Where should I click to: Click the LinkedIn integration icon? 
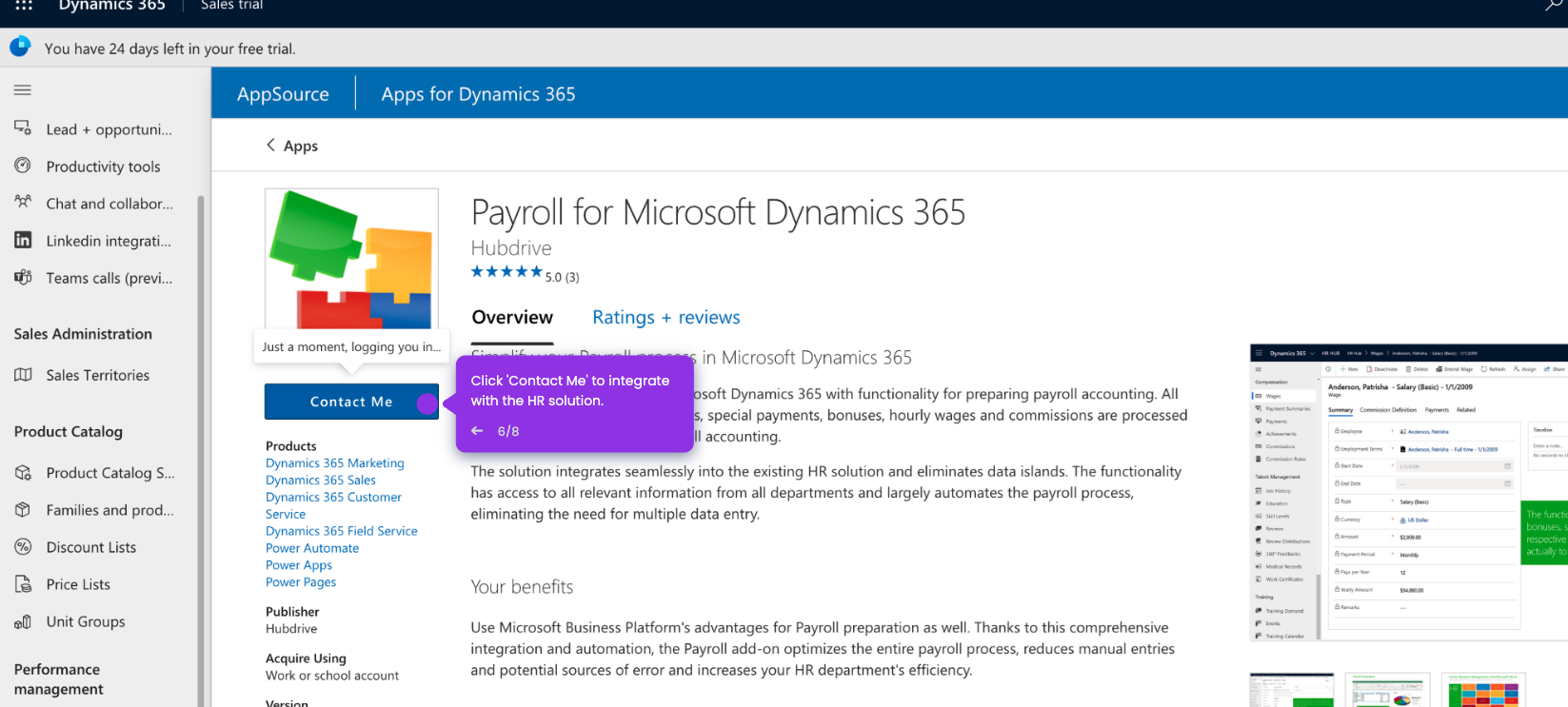(x=23, y=240)
